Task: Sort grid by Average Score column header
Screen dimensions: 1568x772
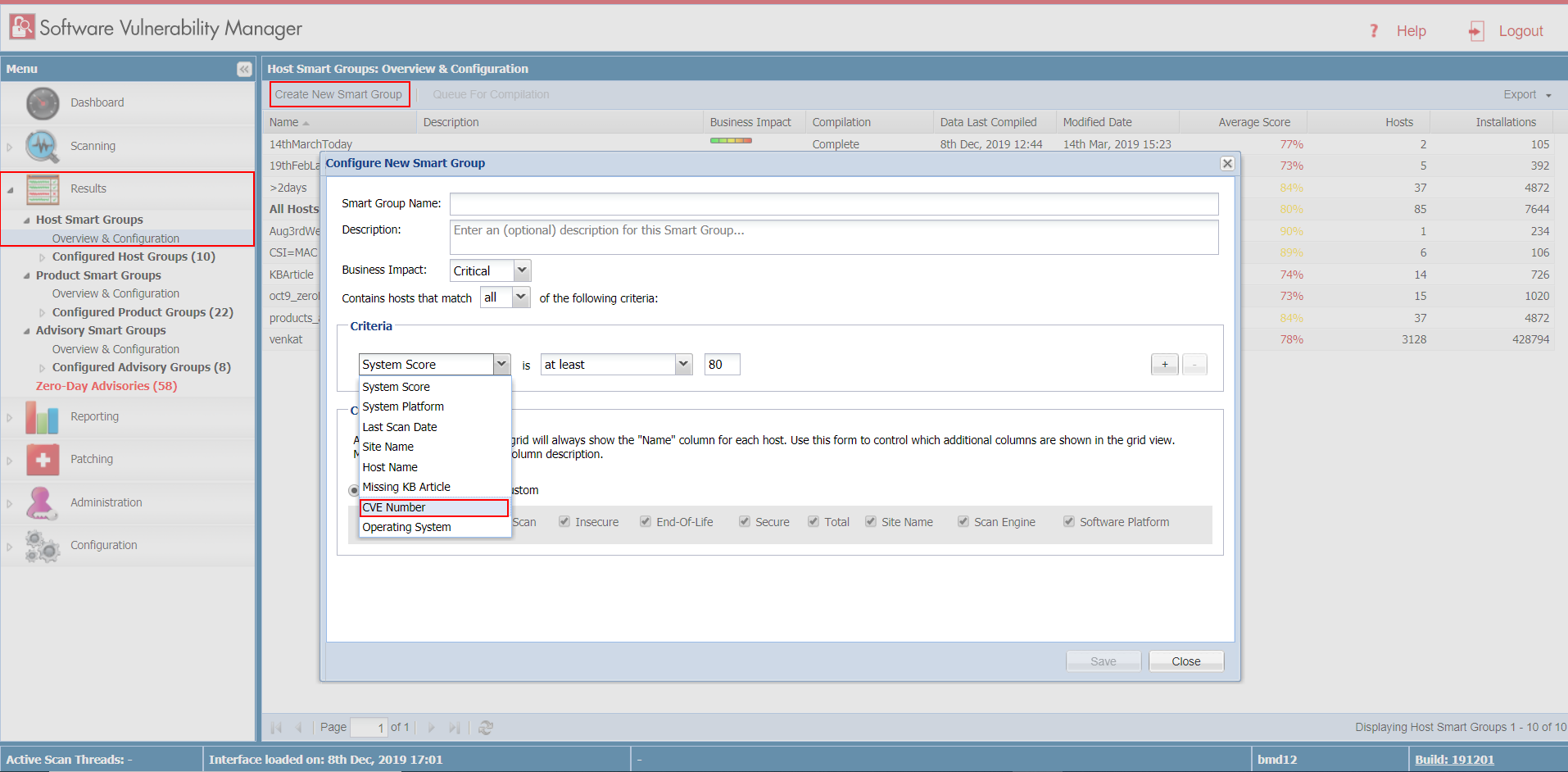Action: click(x=1243, y=122)
